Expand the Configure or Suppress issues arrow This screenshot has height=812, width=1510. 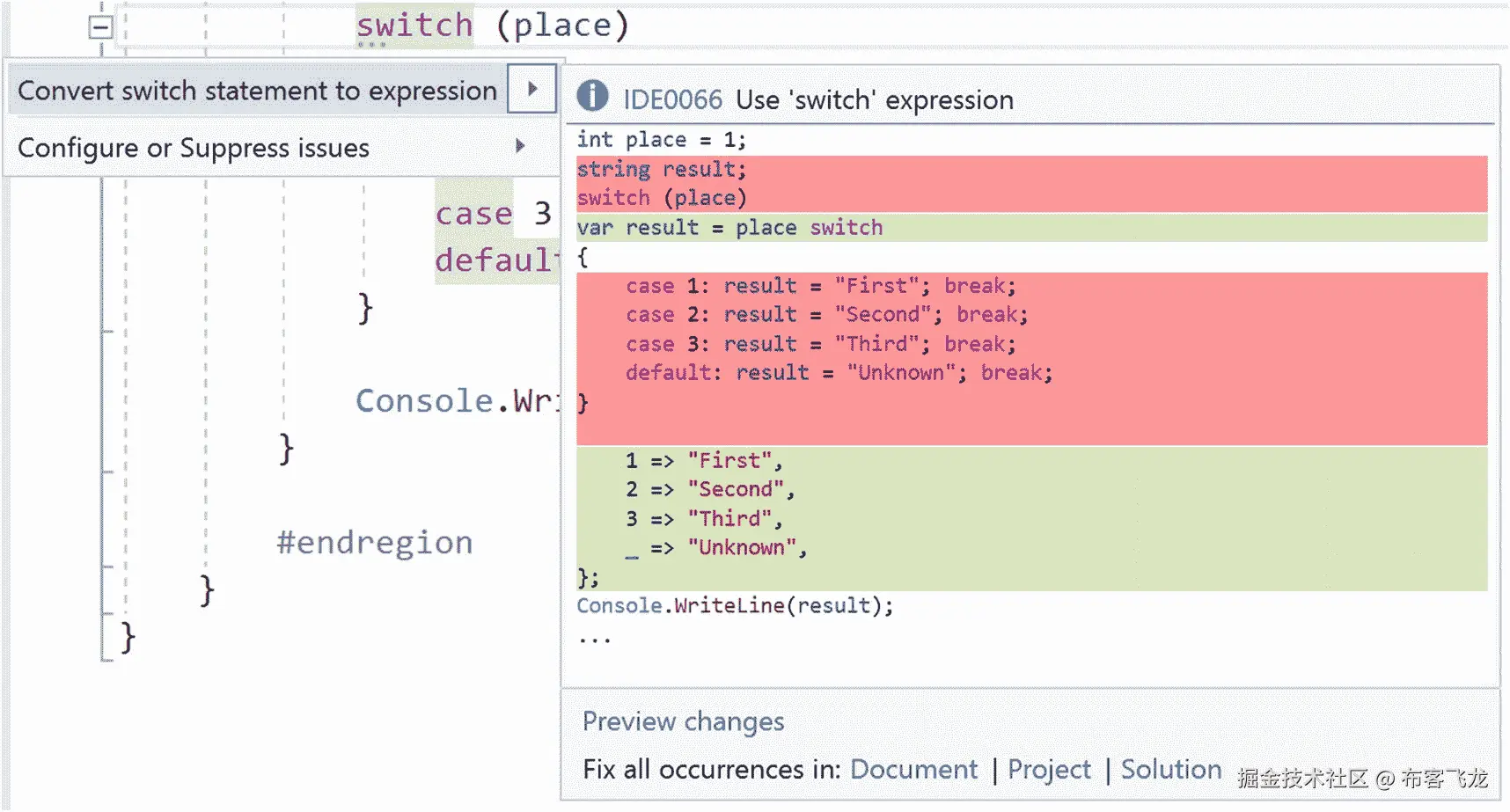pyautogui.click(x=520, y=146)
